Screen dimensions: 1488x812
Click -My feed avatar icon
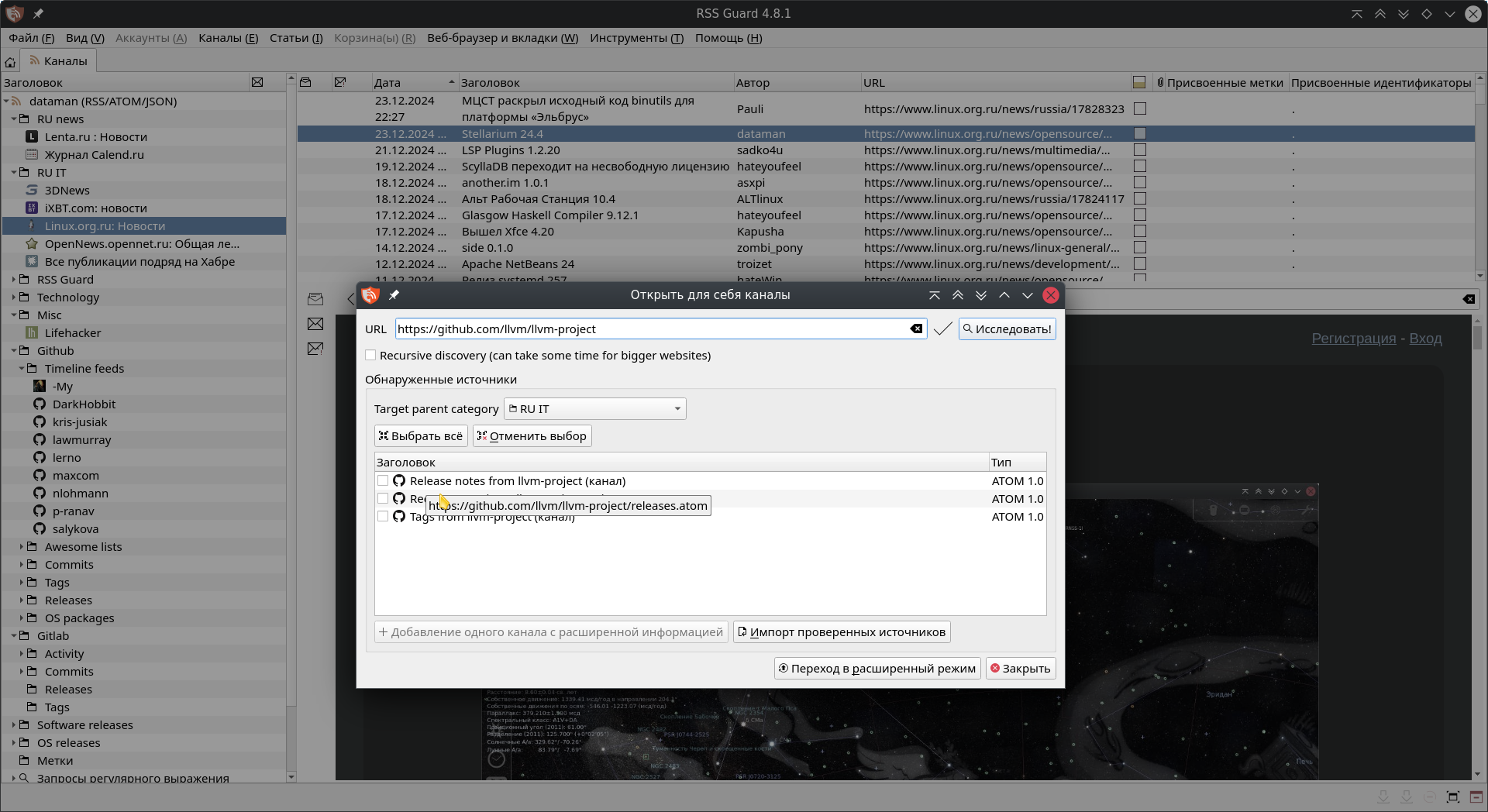pos(40,387)
